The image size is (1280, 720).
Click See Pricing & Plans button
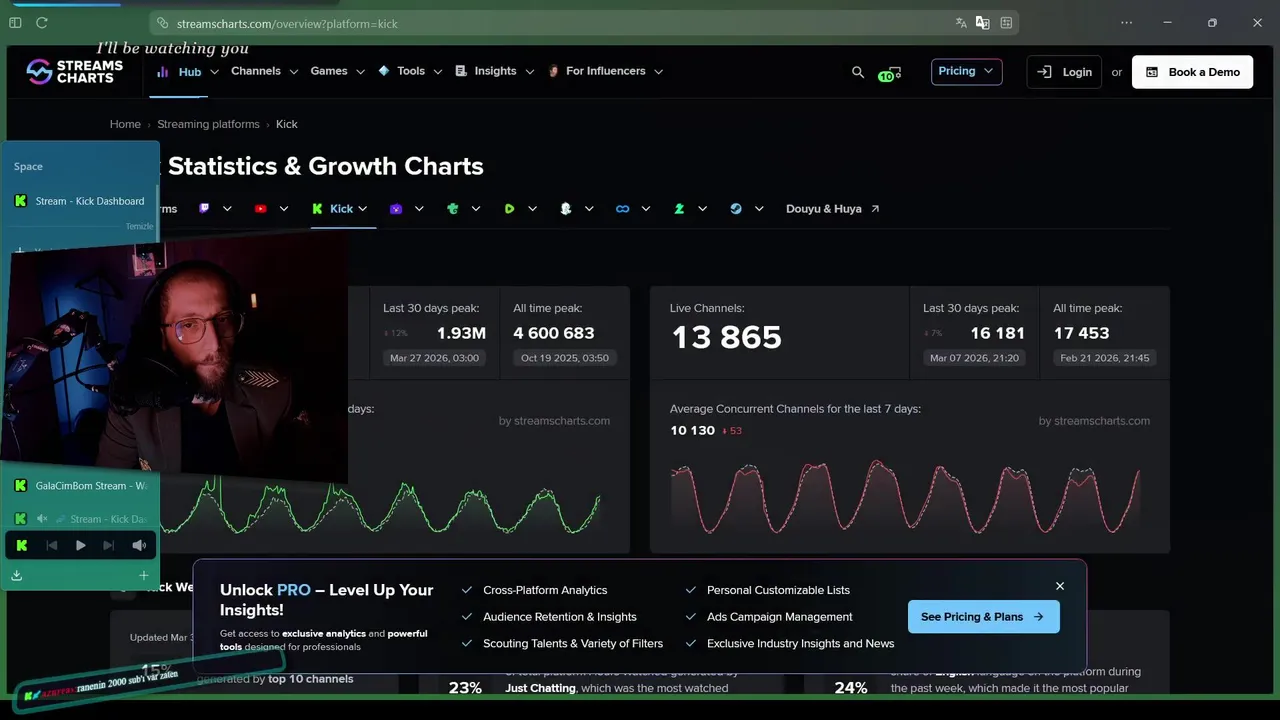click(x=983, y=617)
